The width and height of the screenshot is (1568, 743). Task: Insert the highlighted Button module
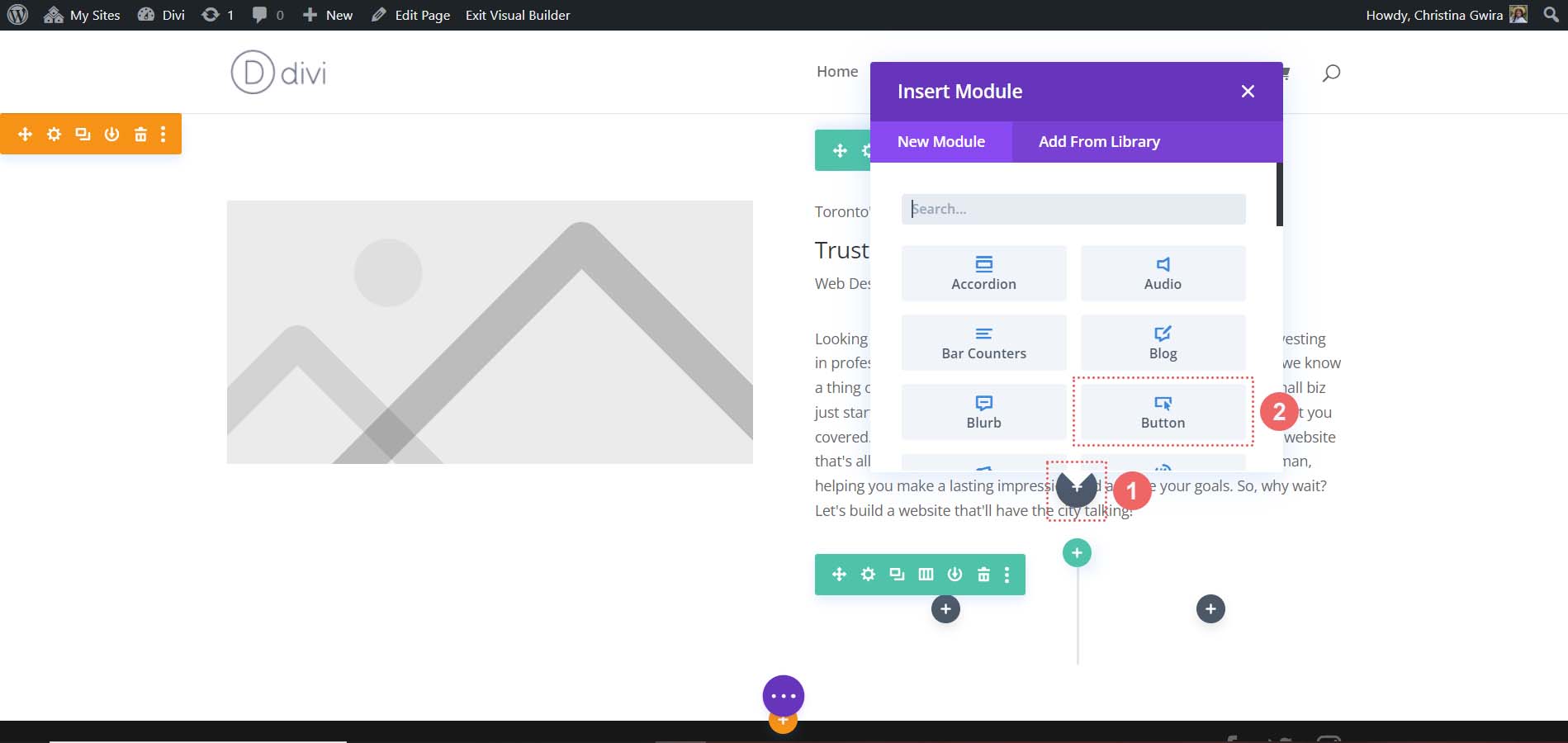click(x=1163, y=412)
